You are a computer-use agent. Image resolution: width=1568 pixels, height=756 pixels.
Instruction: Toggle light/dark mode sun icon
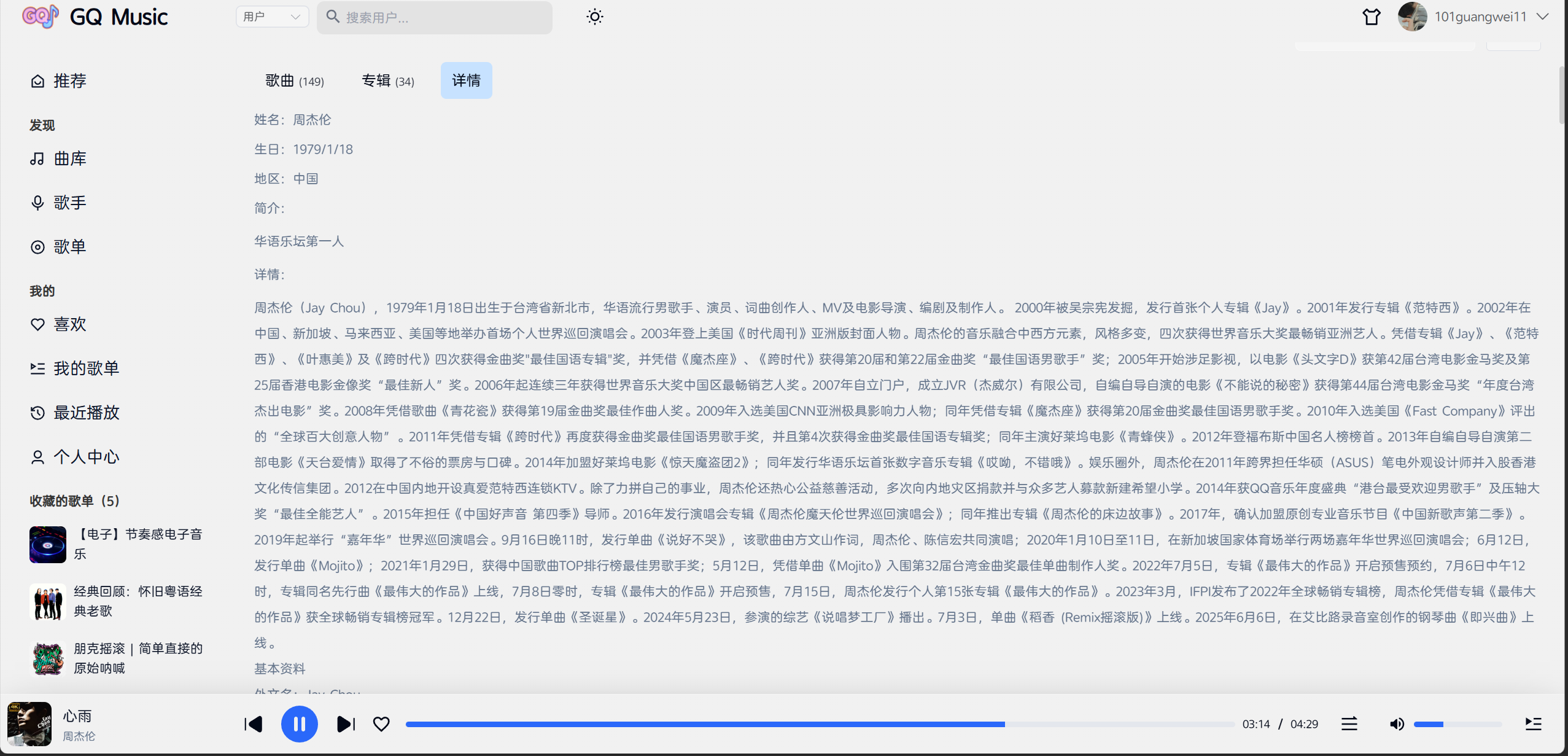pyautogui.click(x=594, y=17)
